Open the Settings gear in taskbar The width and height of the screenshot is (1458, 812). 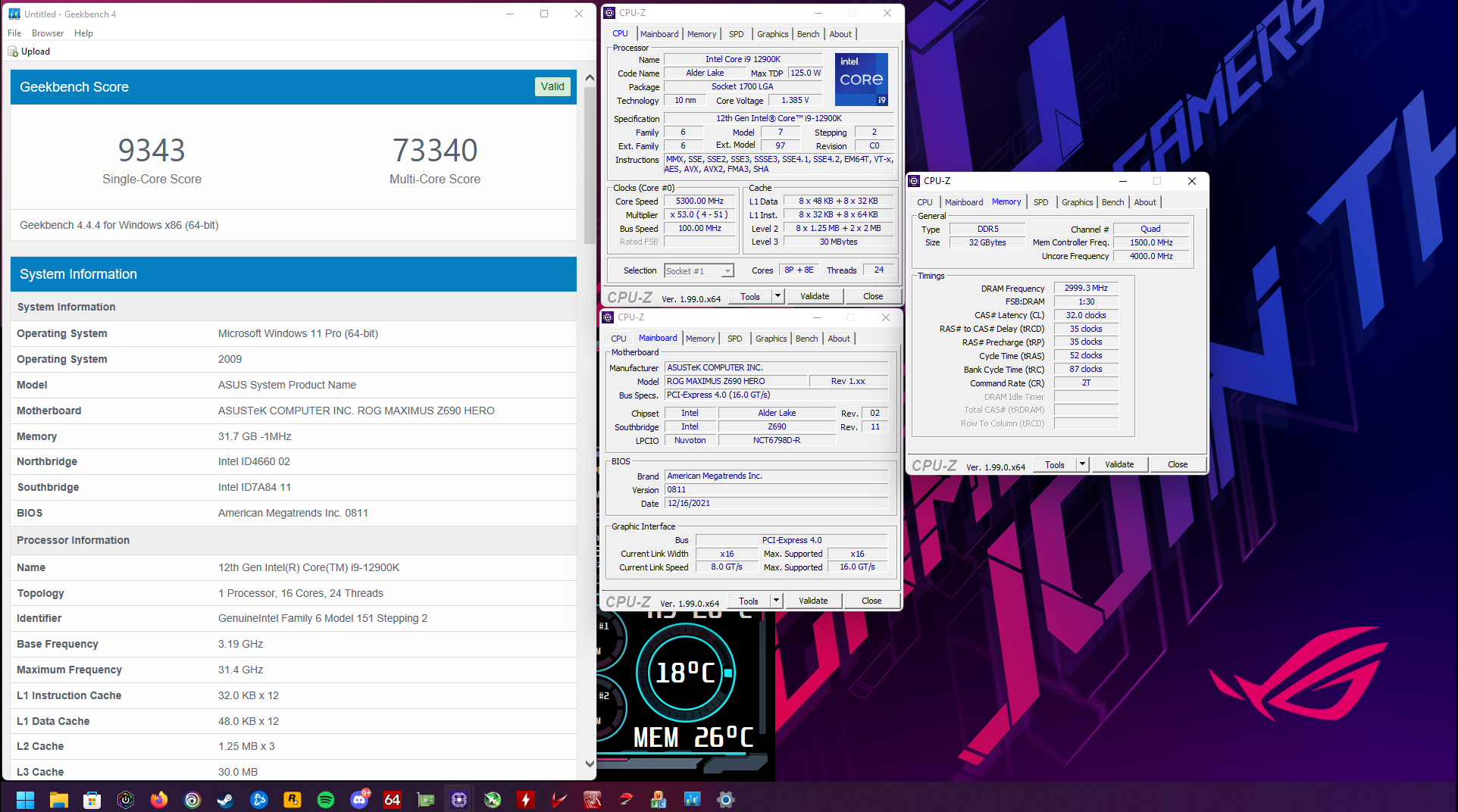(726, 799)
